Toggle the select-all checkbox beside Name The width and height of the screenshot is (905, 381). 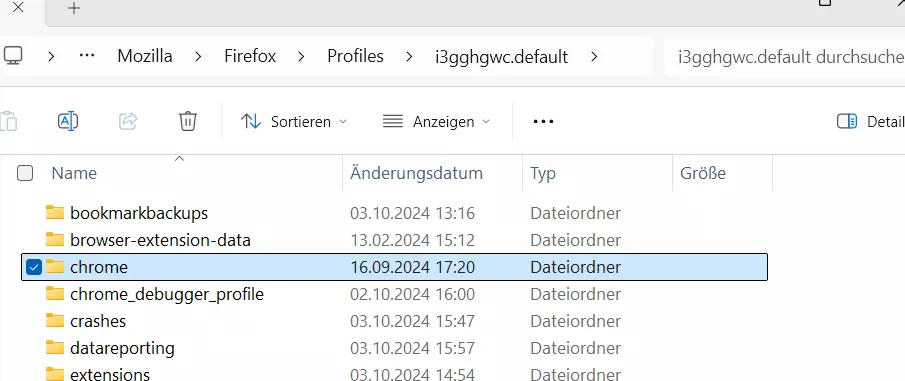coord(25,173)
